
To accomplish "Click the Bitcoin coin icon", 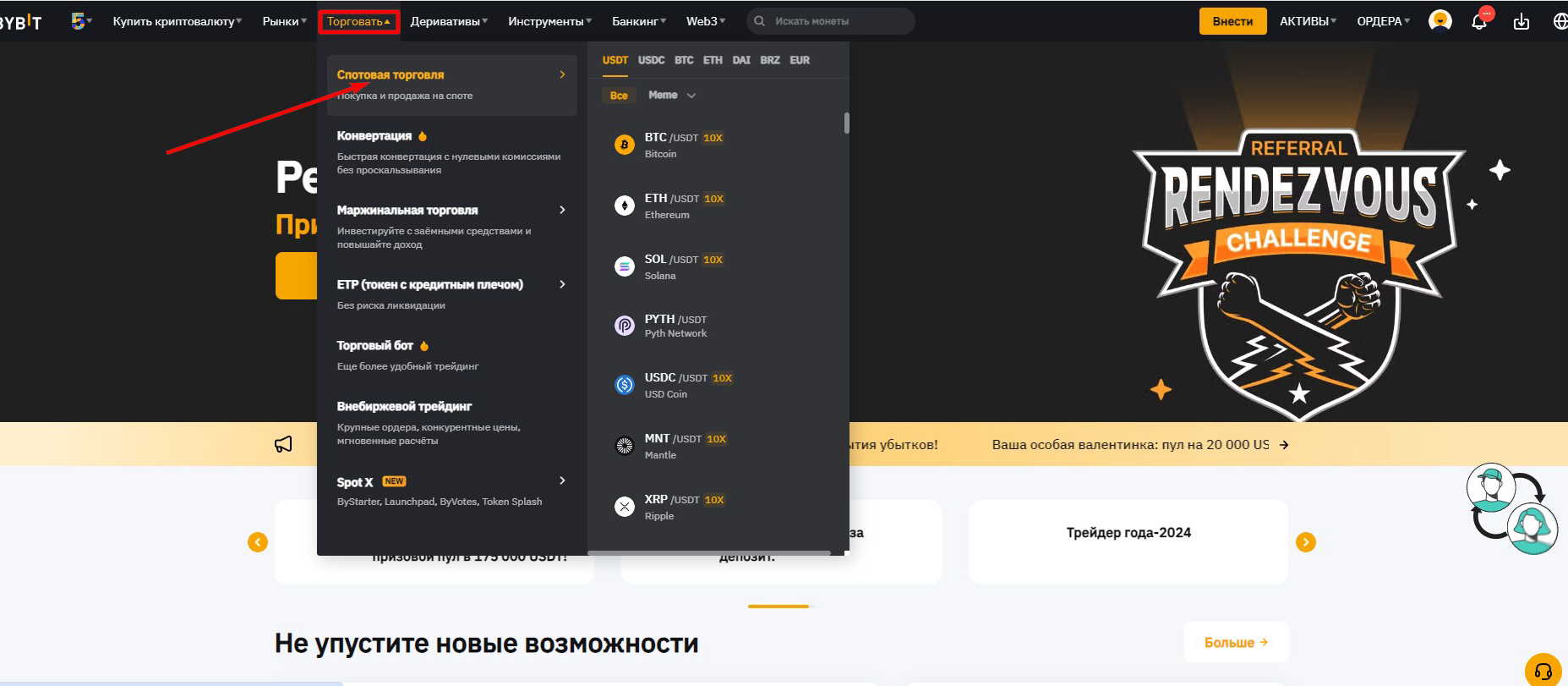I will coord(624,145).
